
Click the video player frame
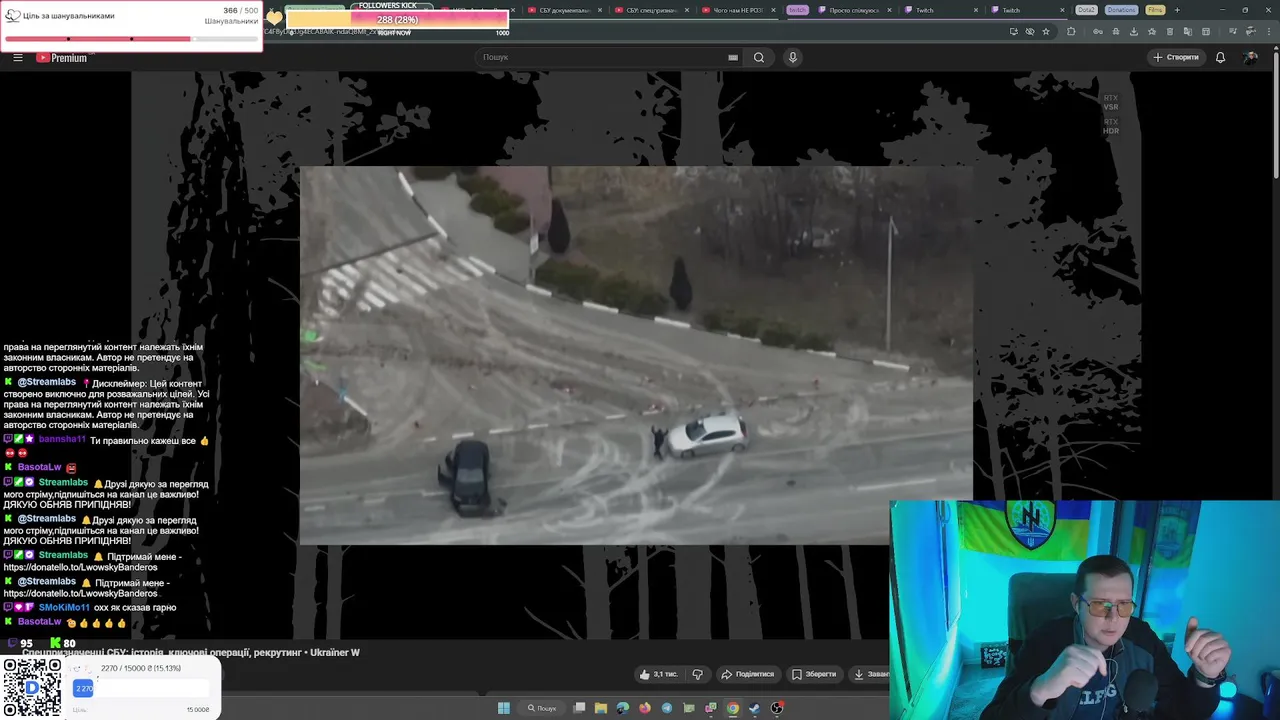point(636,355)
